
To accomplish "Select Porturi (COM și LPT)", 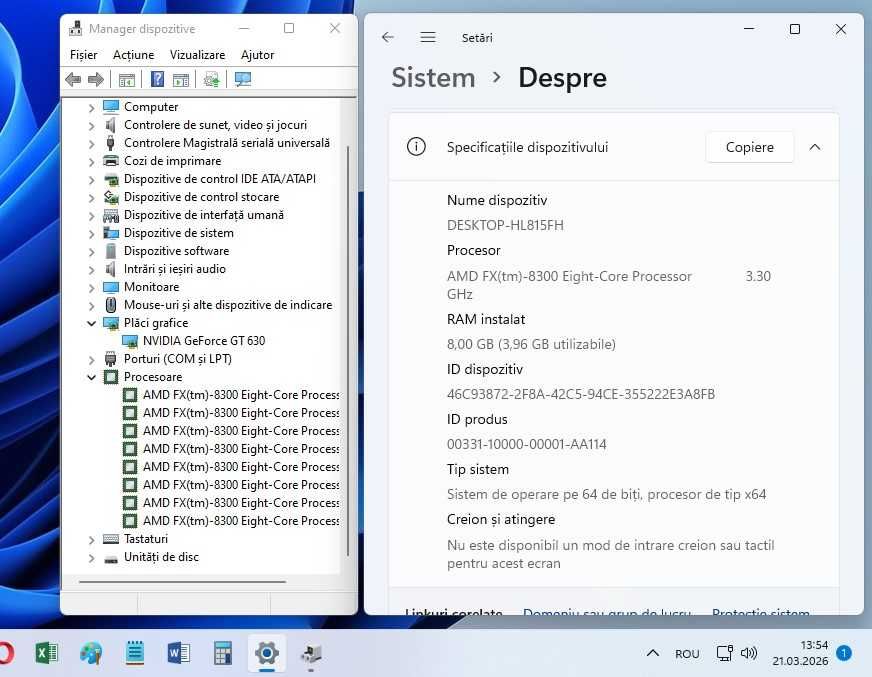I will 177,359.
